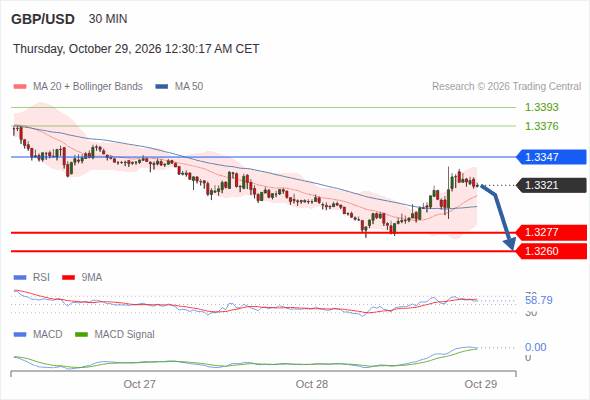This screenshot has width=590, height=400.
Task: Click the Oct 27 date axis label
Action: [x=140, y=384]
